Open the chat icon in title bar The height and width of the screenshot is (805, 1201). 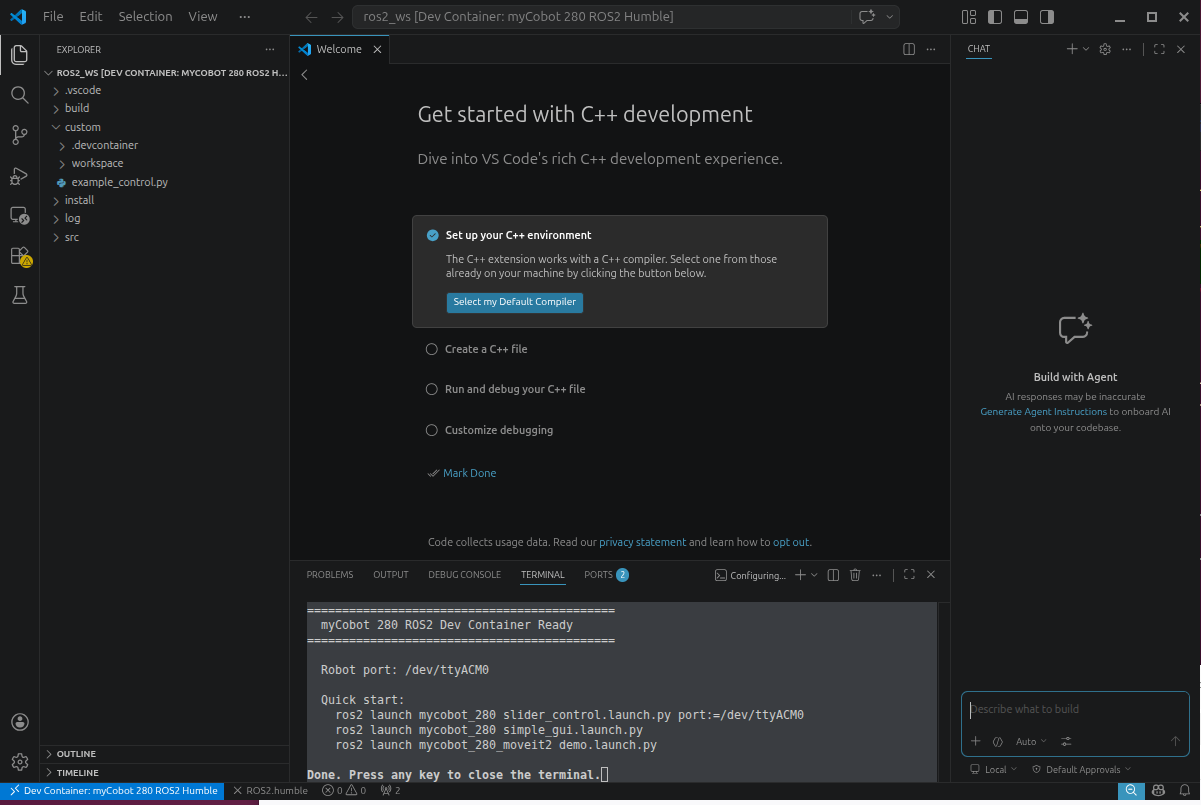(x=867, y=17)
